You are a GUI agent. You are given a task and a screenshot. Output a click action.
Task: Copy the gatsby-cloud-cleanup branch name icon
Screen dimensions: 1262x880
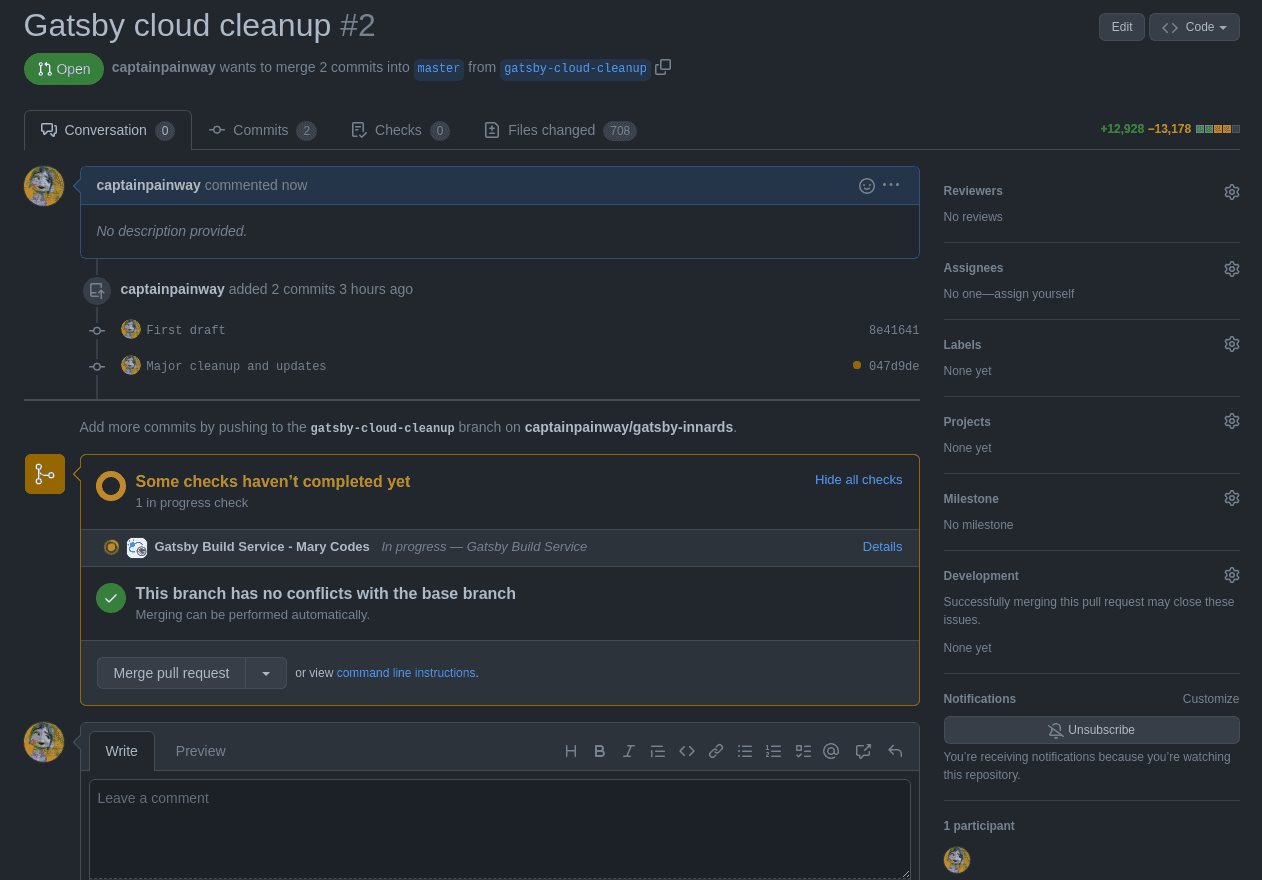click(663, 67)
